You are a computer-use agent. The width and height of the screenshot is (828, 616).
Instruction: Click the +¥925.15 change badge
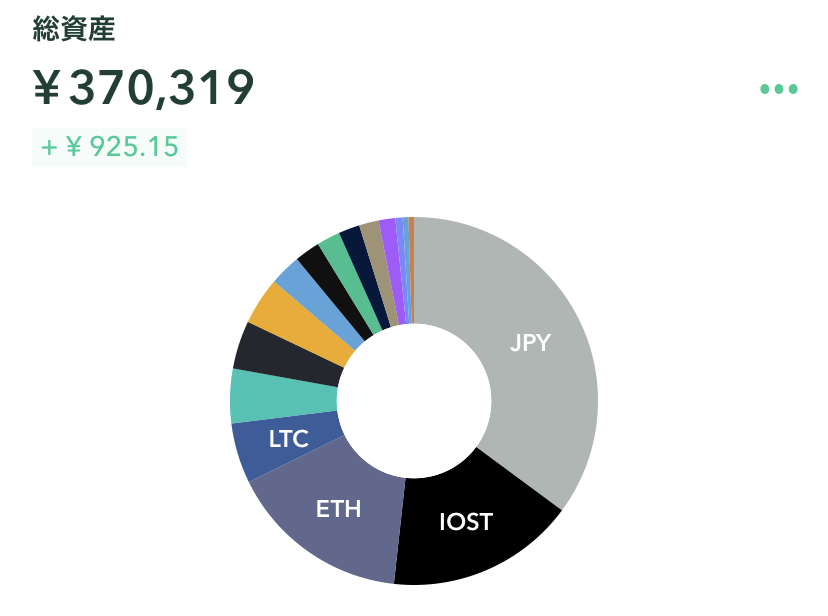coord(110,147)
